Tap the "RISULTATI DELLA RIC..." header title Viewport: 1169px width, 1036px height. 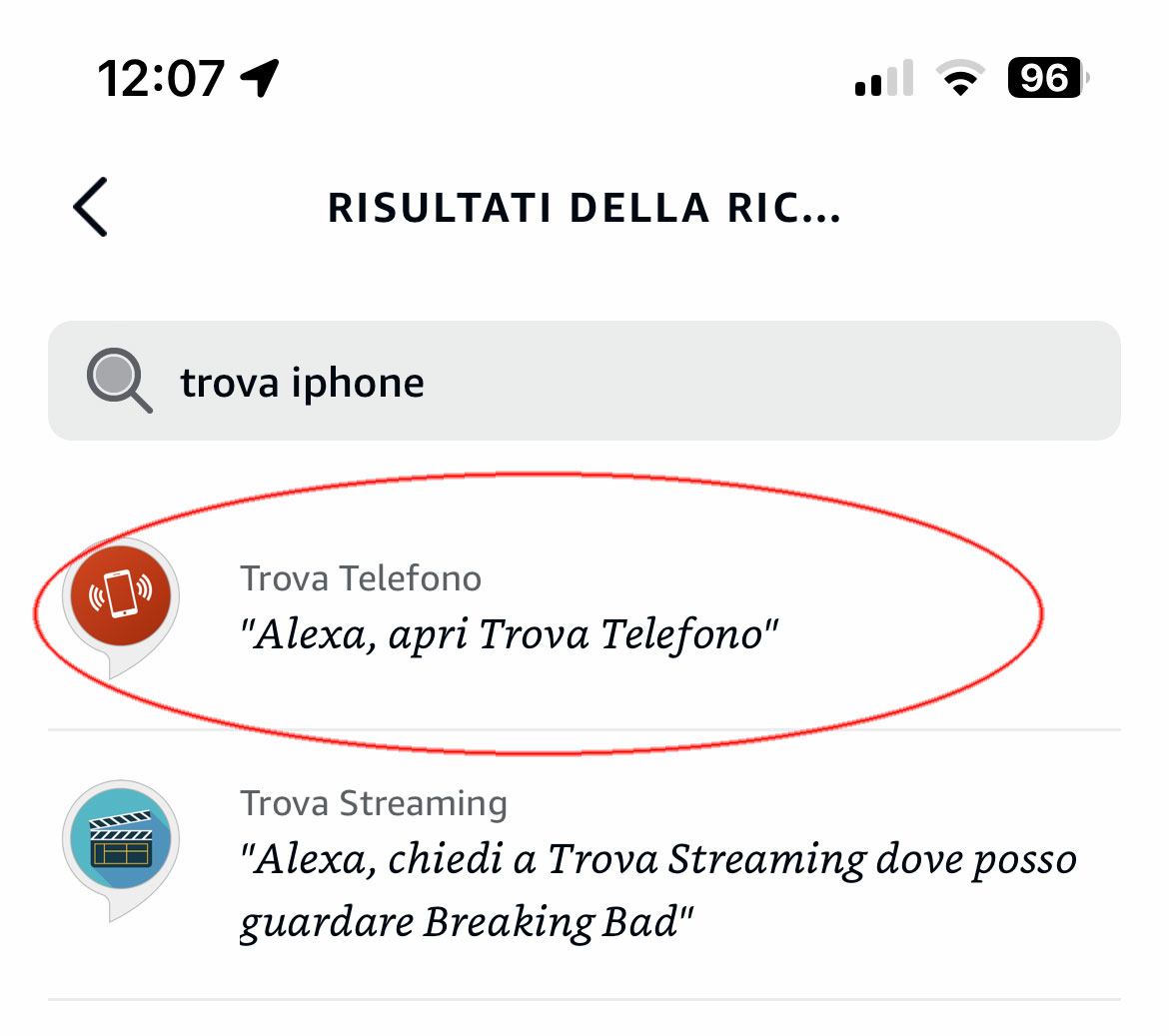[x=584, y=209]
